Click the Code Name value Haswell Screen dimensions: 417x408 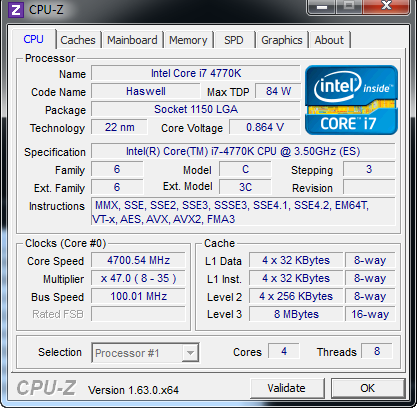pos(146,91)
